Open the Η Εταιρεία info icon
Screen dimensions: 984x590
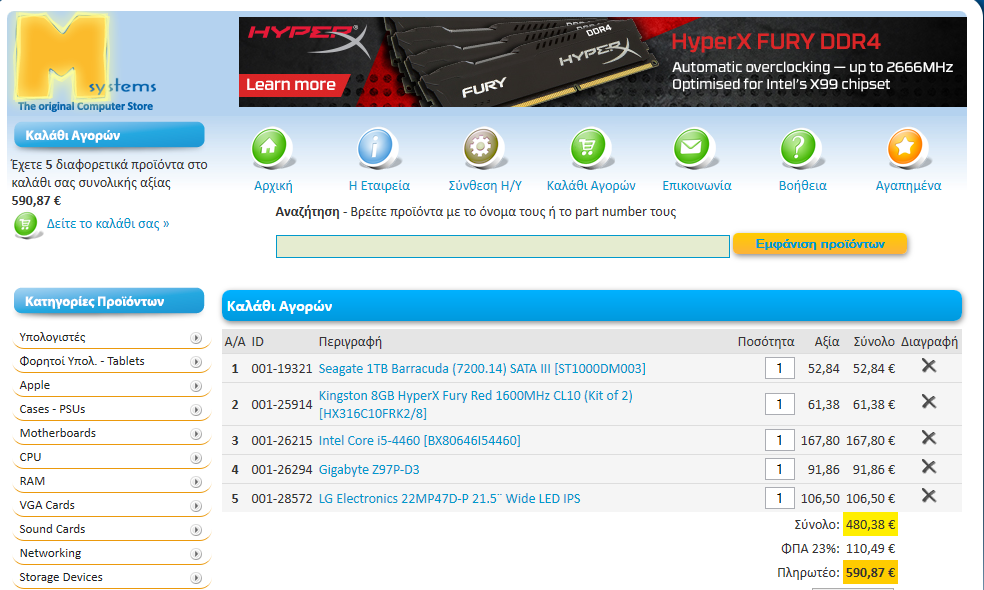tap(377, 148)
